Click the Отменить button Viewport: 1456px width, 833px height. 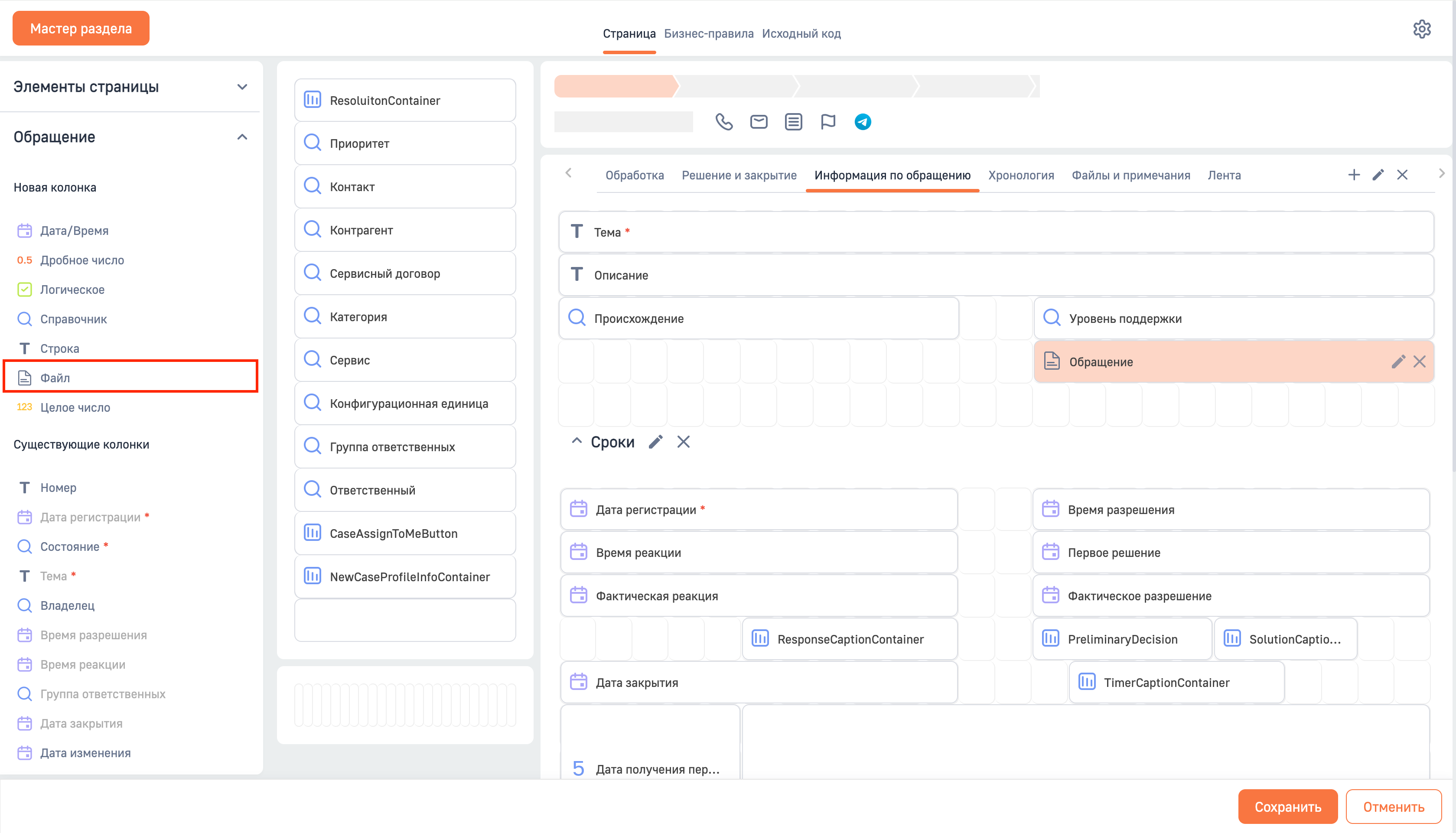[x=1393, y=807]
